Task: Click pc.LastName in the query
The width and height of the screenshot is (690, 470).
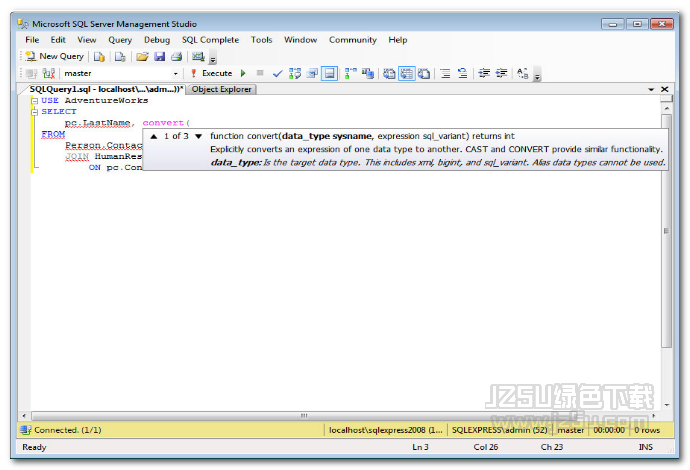Action: pos(98,123)
